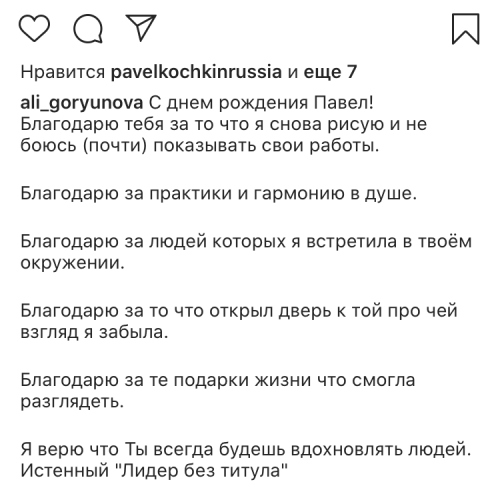Click the line "Благодарю за то что открыл дверь"

[239, 311]
